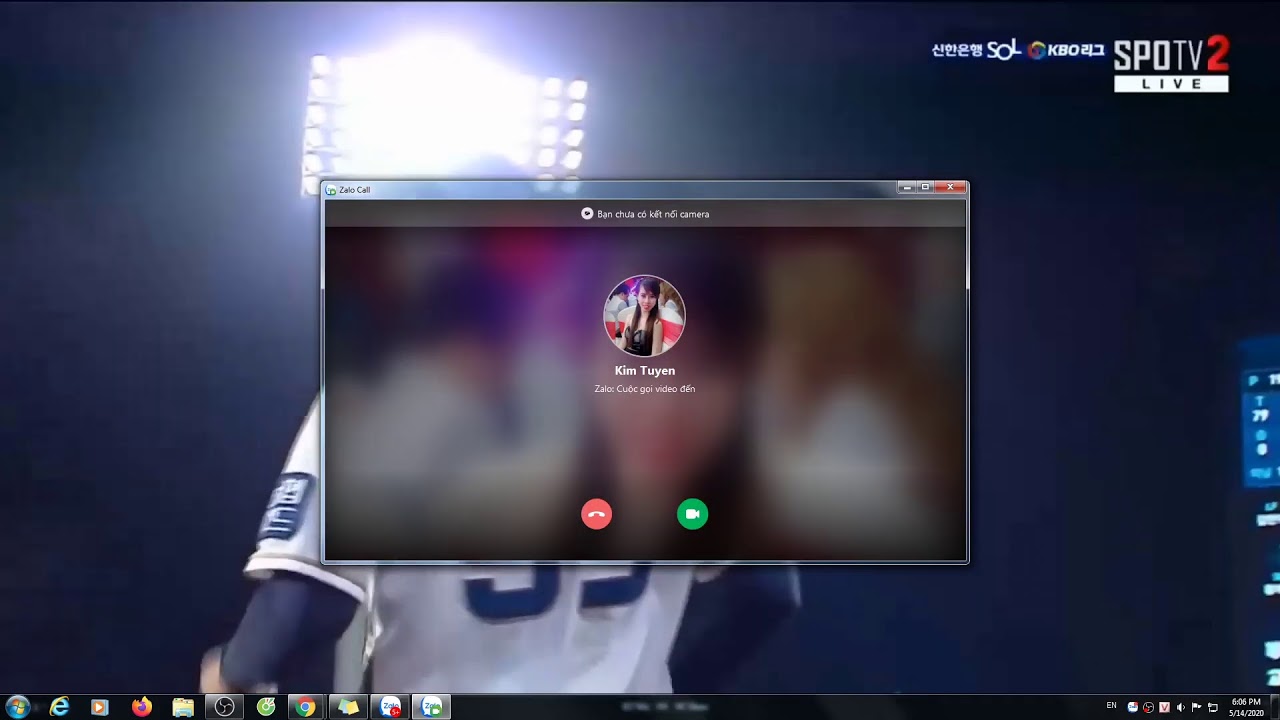
Task: Click the Show Desktop strip at taskbar end
Action: click(1274, 707)
